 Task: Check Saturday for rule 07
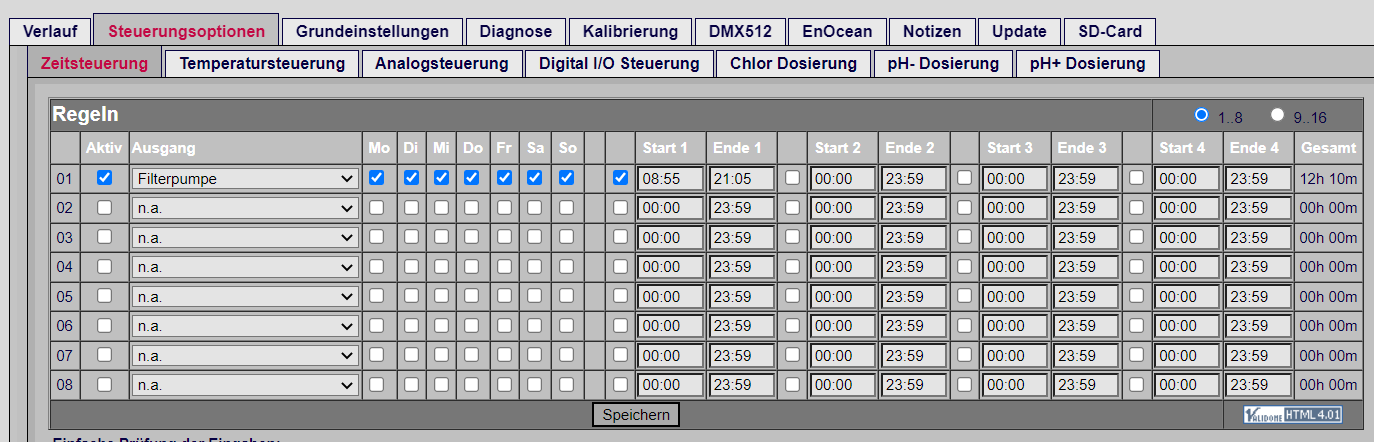535,356
